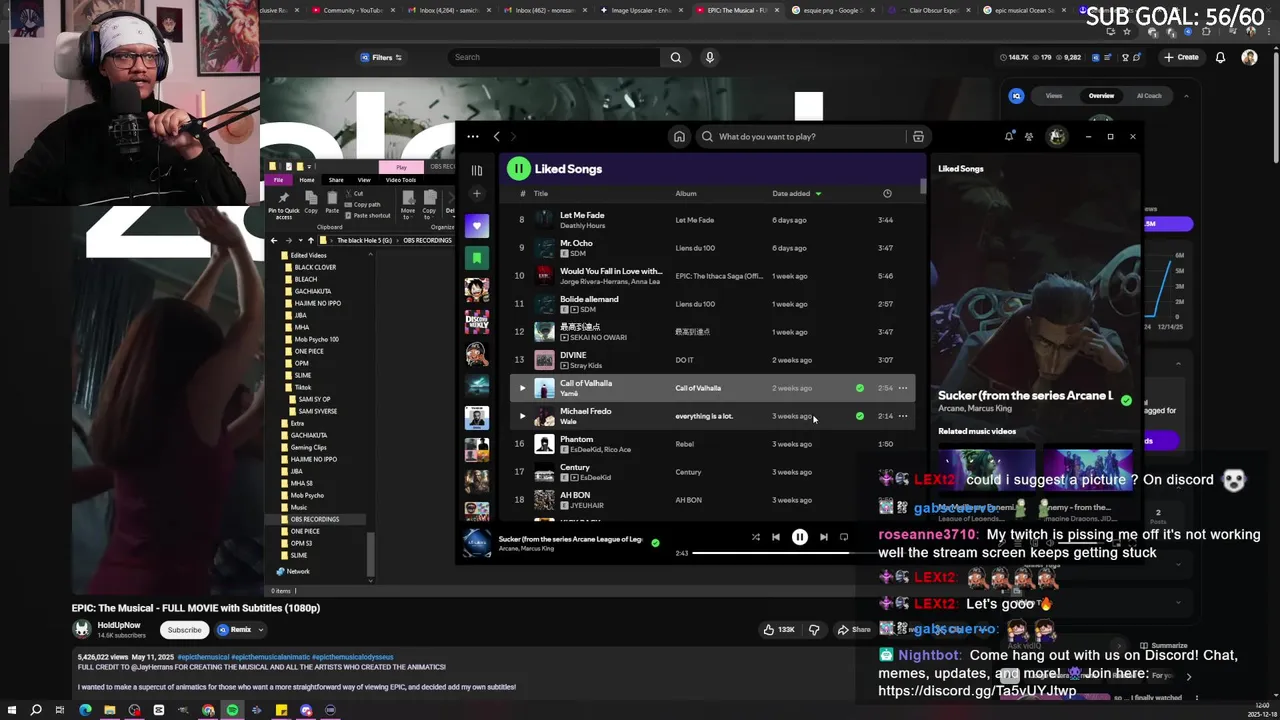Select the song 'DIVINE' by Stray Kids
The width and height of the screenshot is (1280, 720).
pos(573,355)
